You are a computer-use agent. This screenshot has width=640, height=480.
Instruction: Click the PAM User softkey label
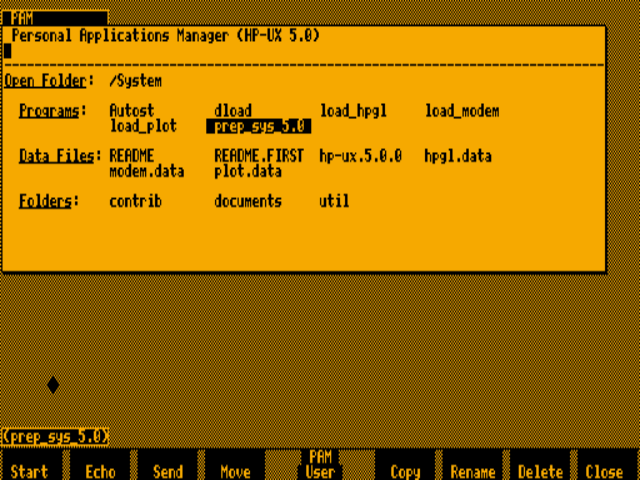click(x=320, y=464)
